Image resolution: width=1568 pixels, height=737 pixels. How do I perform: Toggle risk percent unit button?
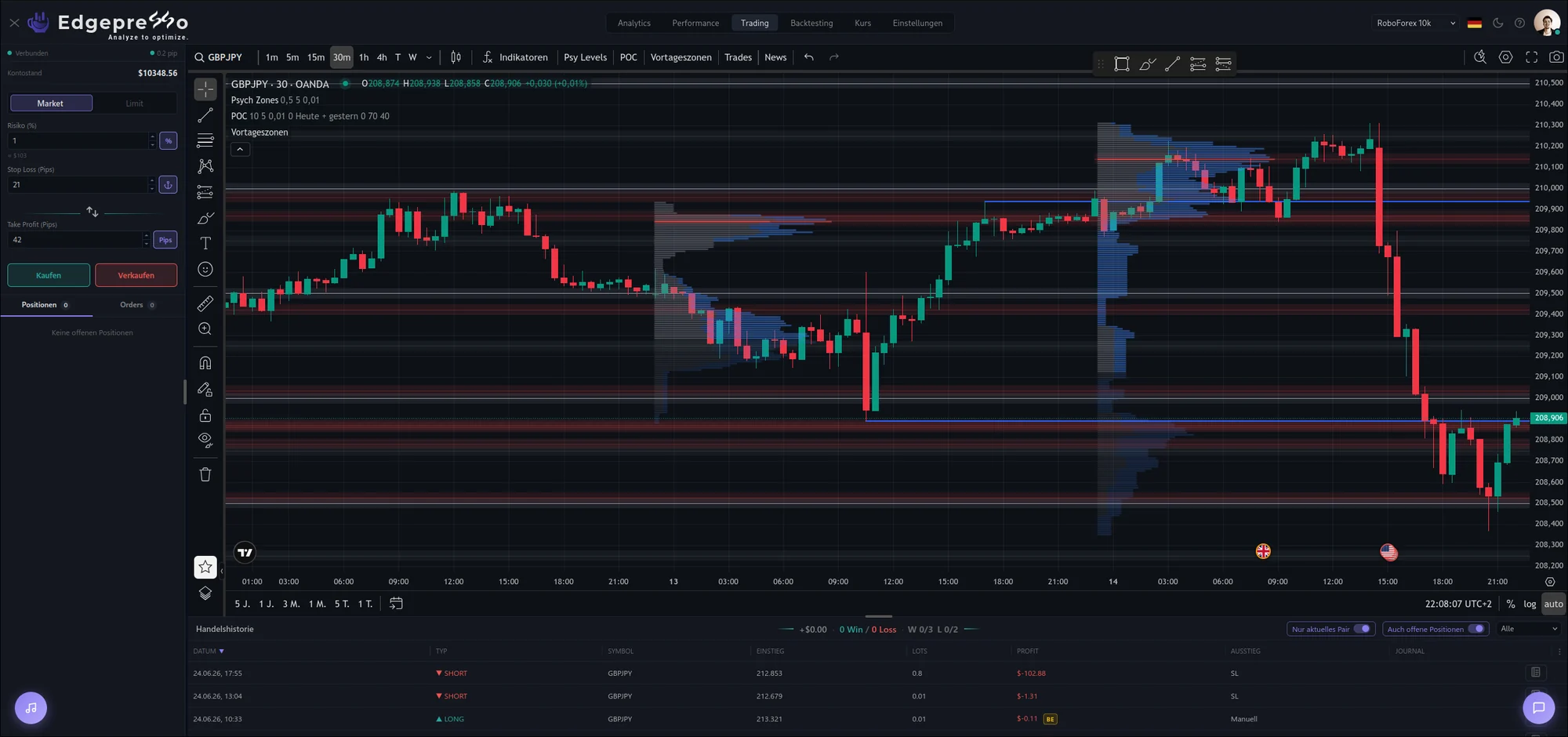click(168, 141)
